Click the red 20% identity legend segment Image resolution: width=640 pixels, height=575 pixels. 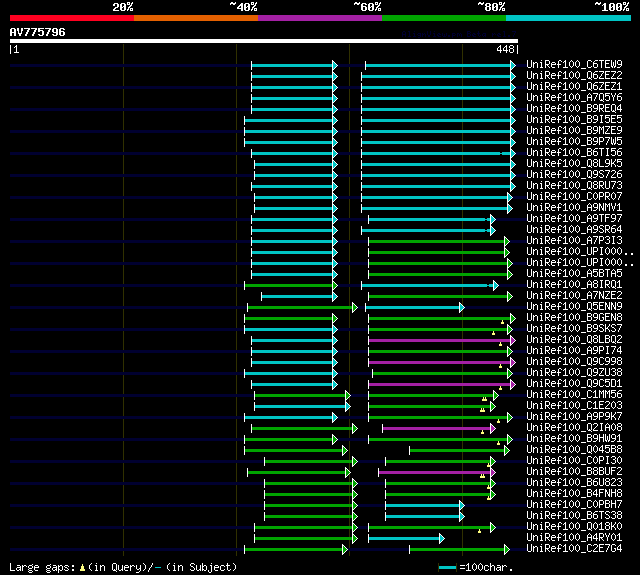click(x=72, y=18)
